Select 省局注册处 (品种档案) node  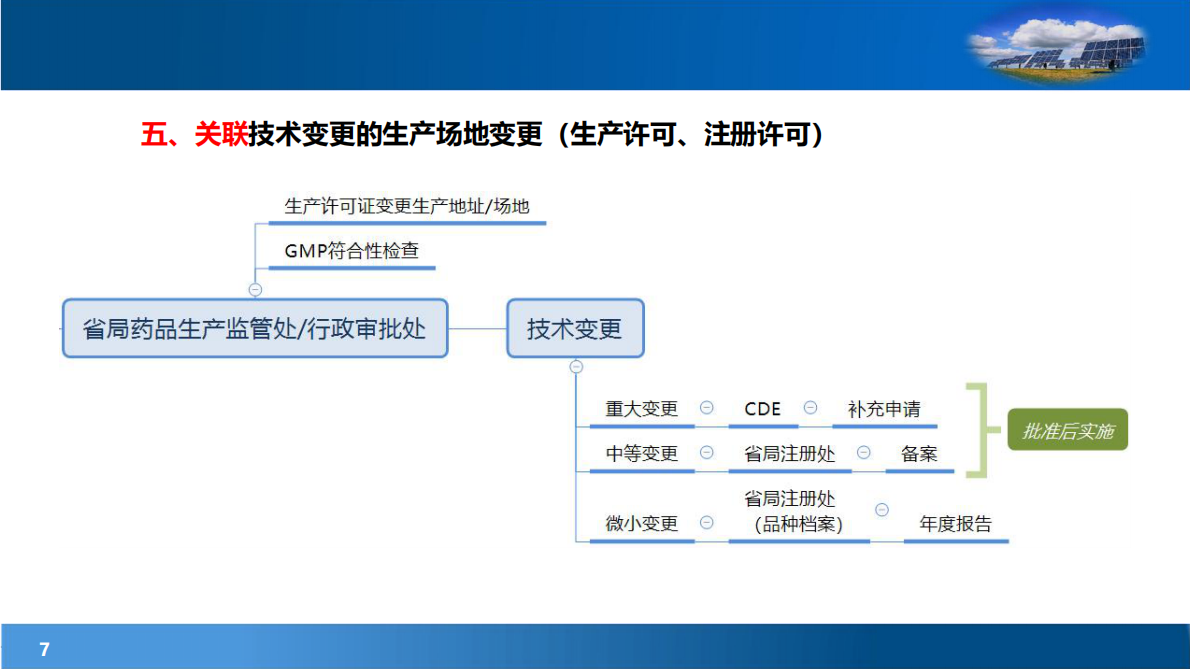(794, 511)
